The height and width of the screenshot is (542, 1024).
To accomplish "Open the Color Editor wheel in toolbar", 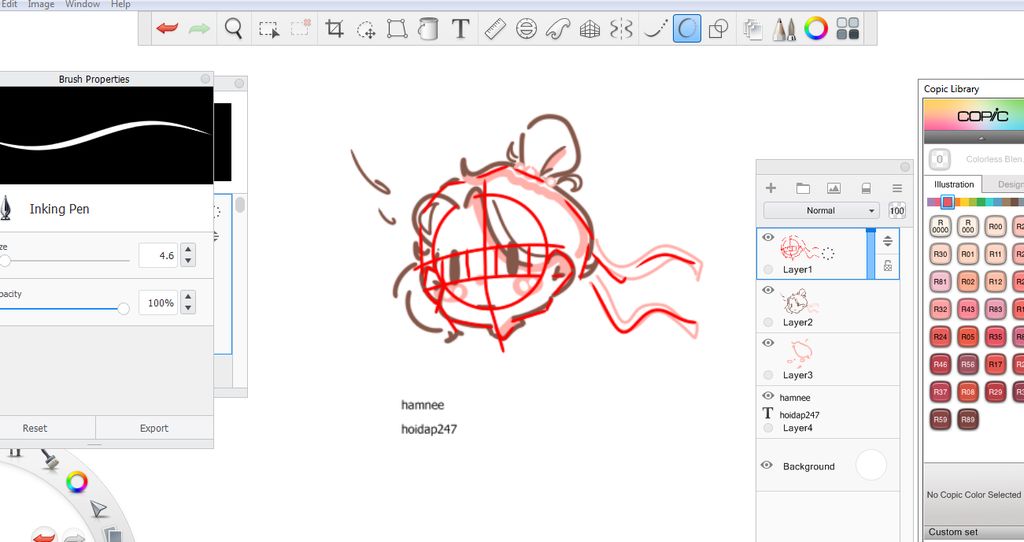I will [x=816, y=28].
